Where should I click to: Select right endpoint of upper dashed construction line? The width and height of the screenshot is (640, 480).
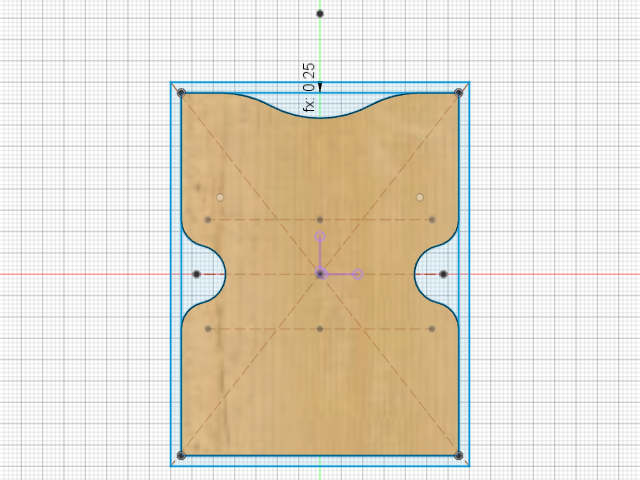tap(432, 220)
